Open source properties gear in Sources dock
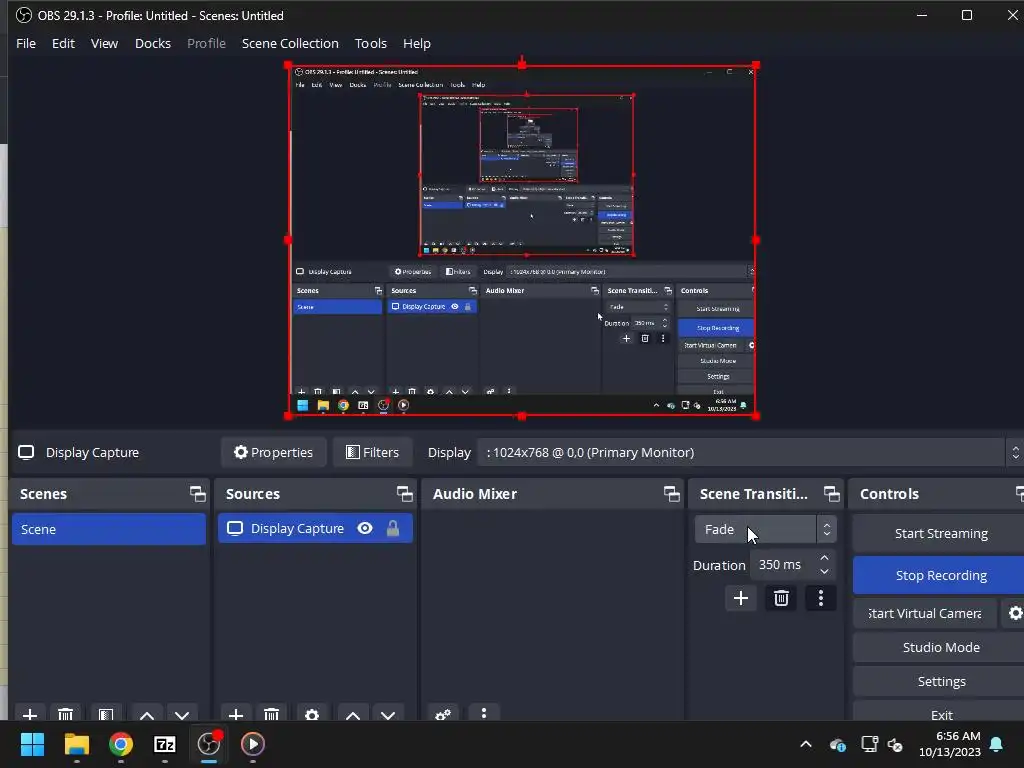This screenshot has height=768, width=1024. pyautogui.click(x=312, y=714)
